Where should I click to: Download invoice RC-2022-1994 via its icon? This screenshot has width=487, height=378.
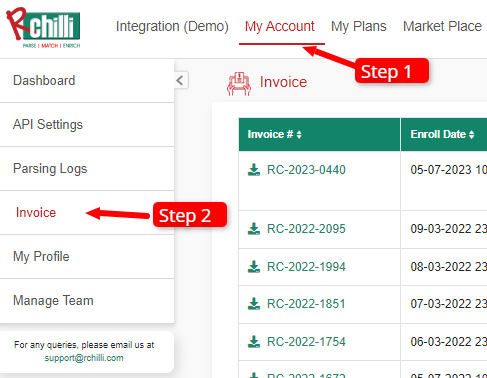(x=254, y=267)
